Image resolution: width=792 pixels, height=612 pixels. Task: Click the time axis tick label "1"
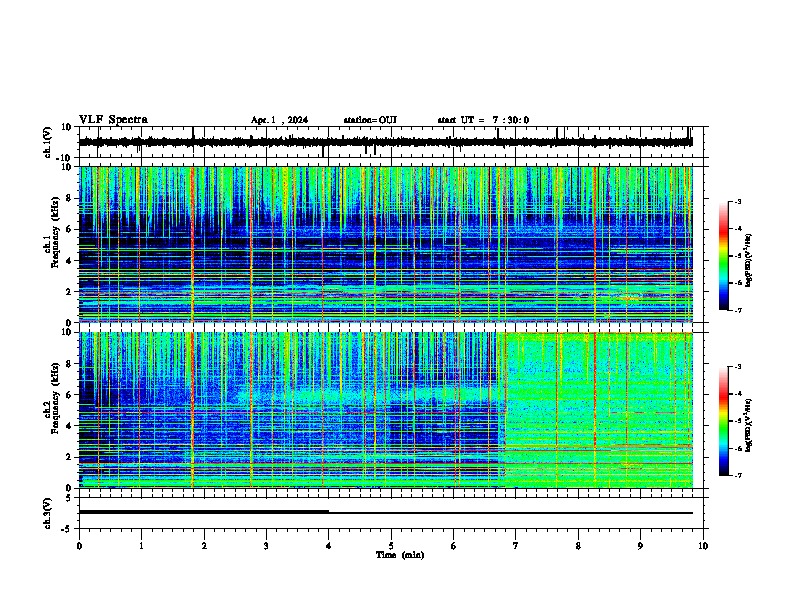click(141, 546)
